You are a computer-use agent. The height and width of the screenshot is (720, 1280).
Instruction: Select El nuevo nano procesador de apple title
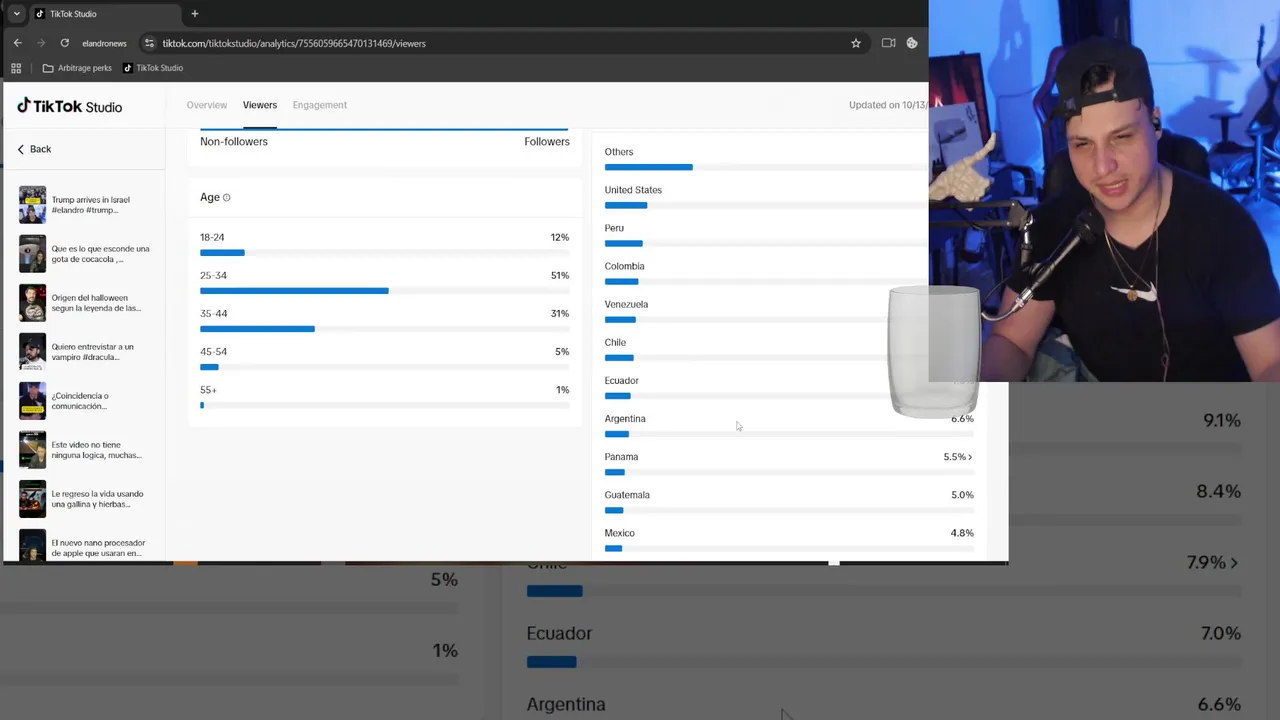(98, 548)
